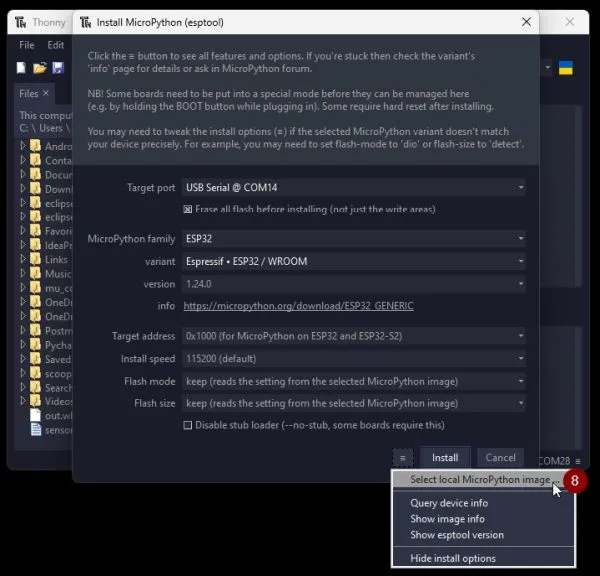Image resolution: width=600 pixels, height=576 pixels.
Task: Toggle Erase all flash before installing
Action: [x=187, y=209]
